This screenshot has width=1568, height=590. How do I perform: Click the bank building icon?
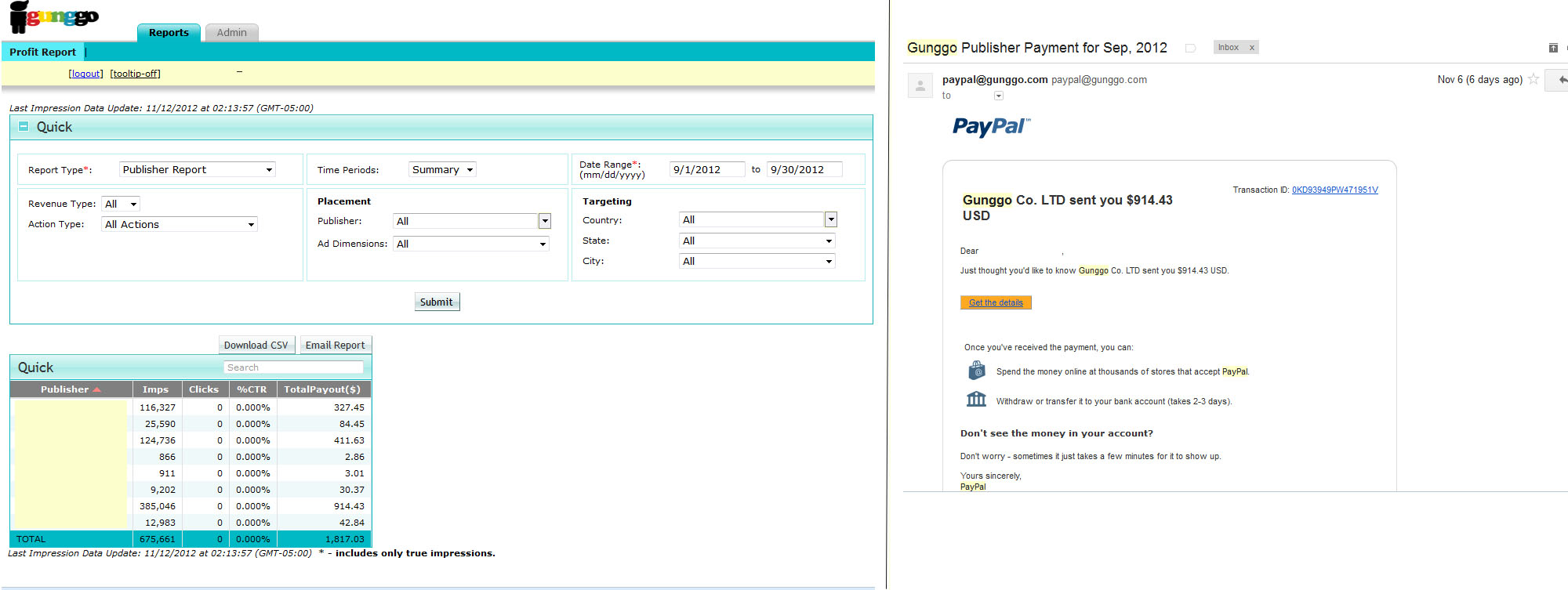976,399
